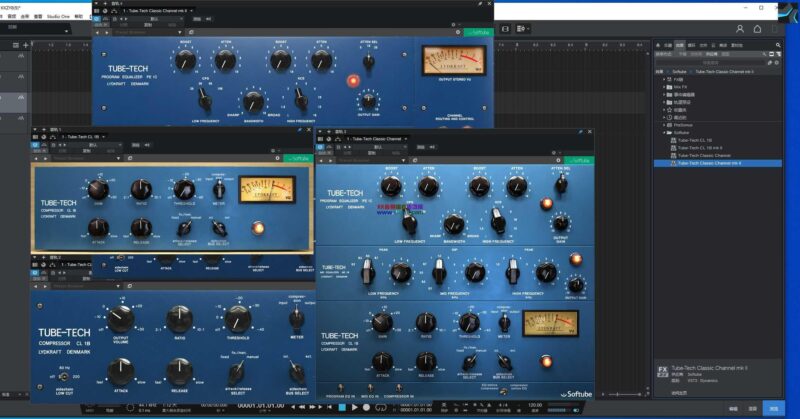This screenshot has width=800, height=419.
Task: Flip the sidechain low cut switch in CL 1B
Action: (63, 377)
